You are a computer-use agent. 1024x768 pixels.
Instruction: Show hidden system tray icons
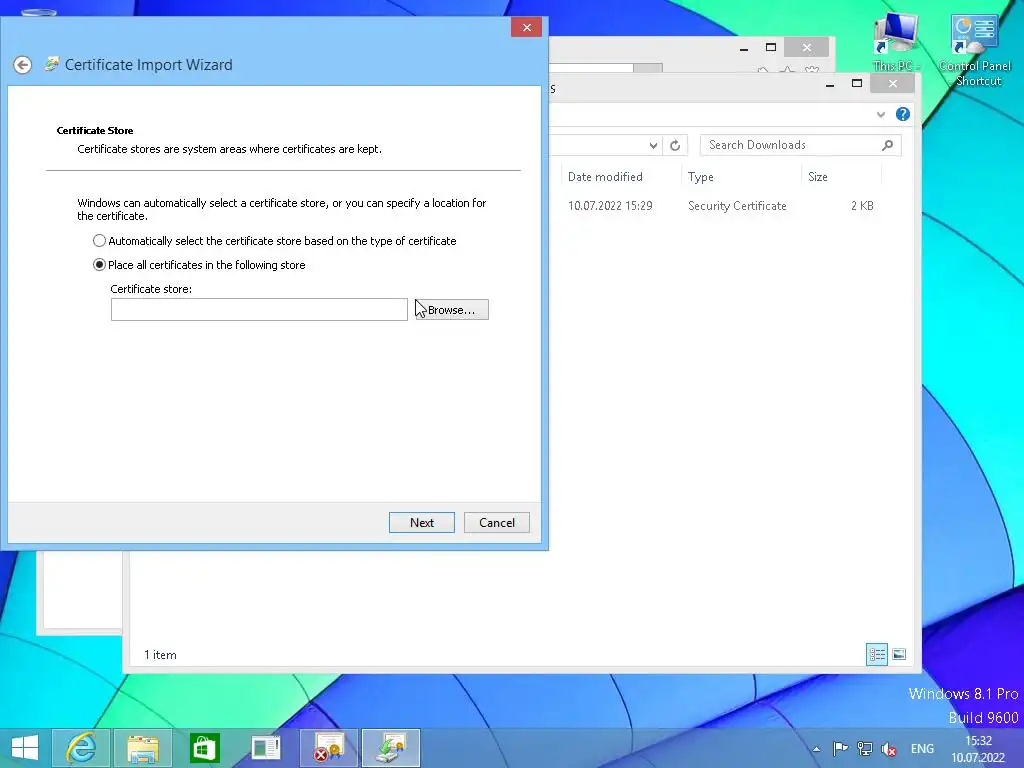pos(816,749)
